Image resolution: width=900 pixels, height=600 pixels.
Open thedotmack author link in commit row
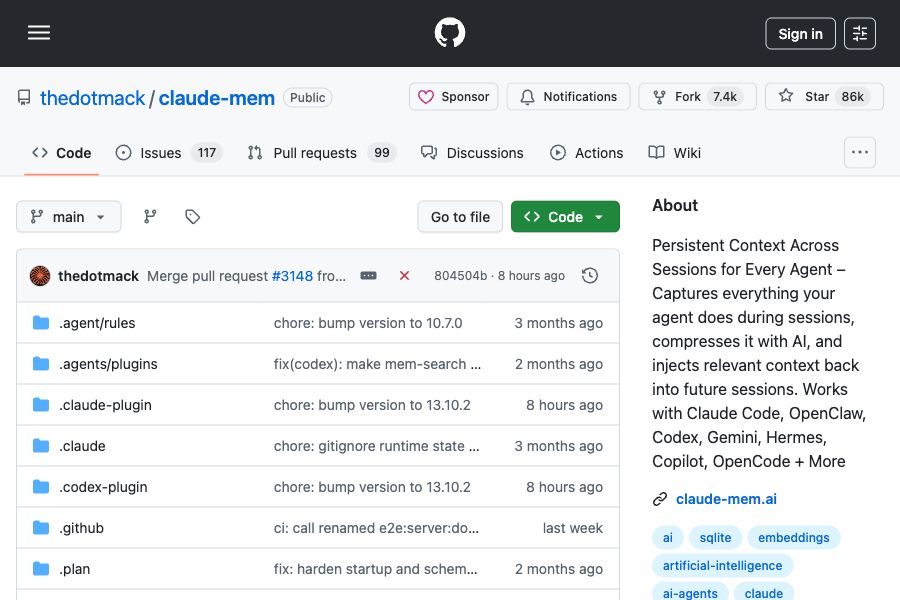click(98, 276)
